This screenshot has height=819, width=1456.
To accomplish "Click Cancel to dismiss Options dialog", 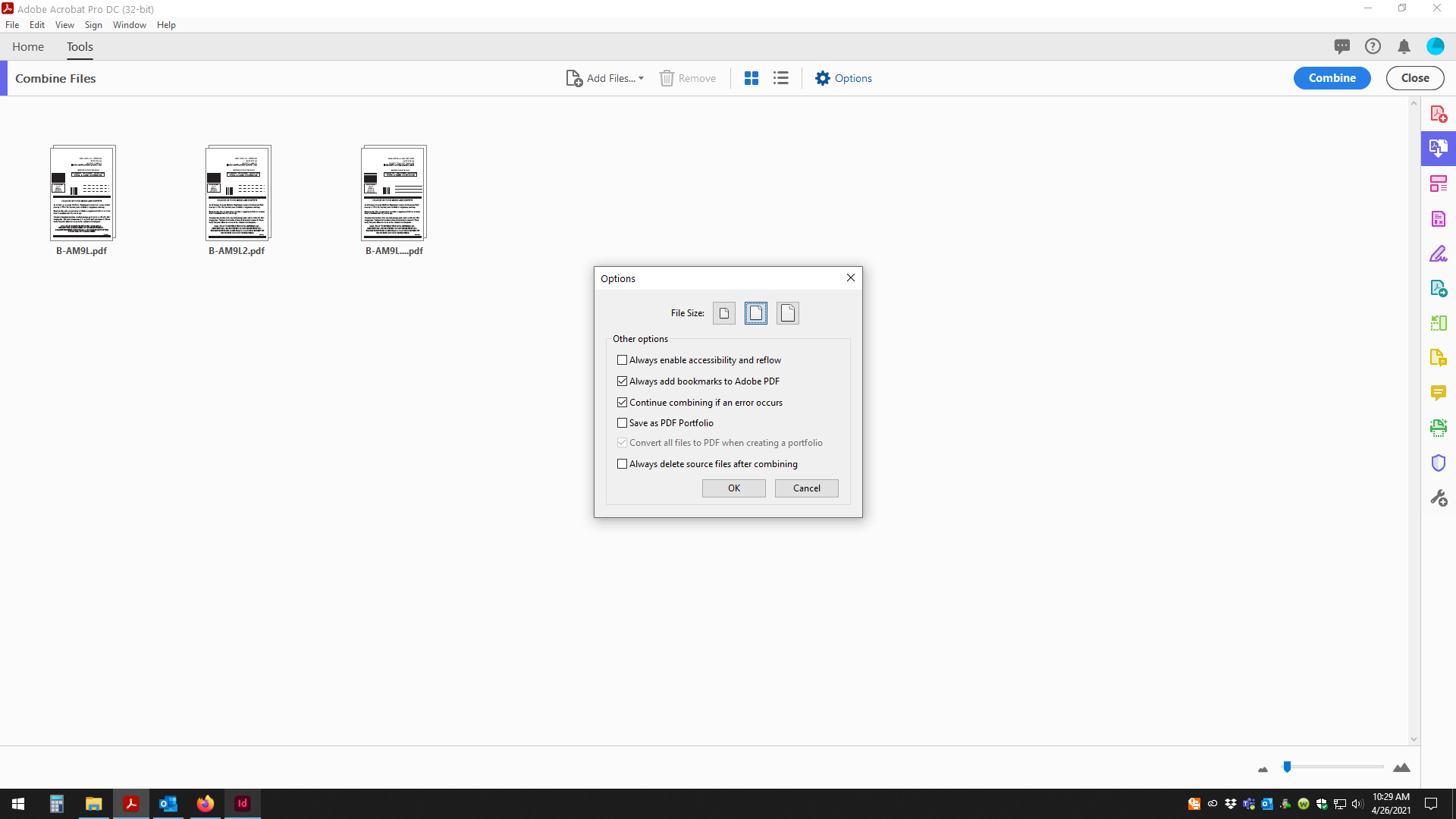I will pyautogui.click(x=807, y=488).
